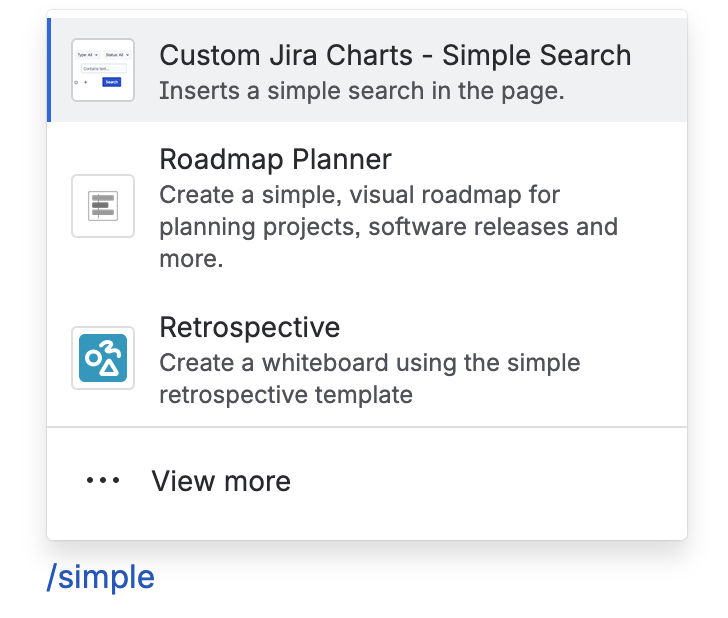
Task: Click the word "more." ending roadmap description
Action: point(191,259)
